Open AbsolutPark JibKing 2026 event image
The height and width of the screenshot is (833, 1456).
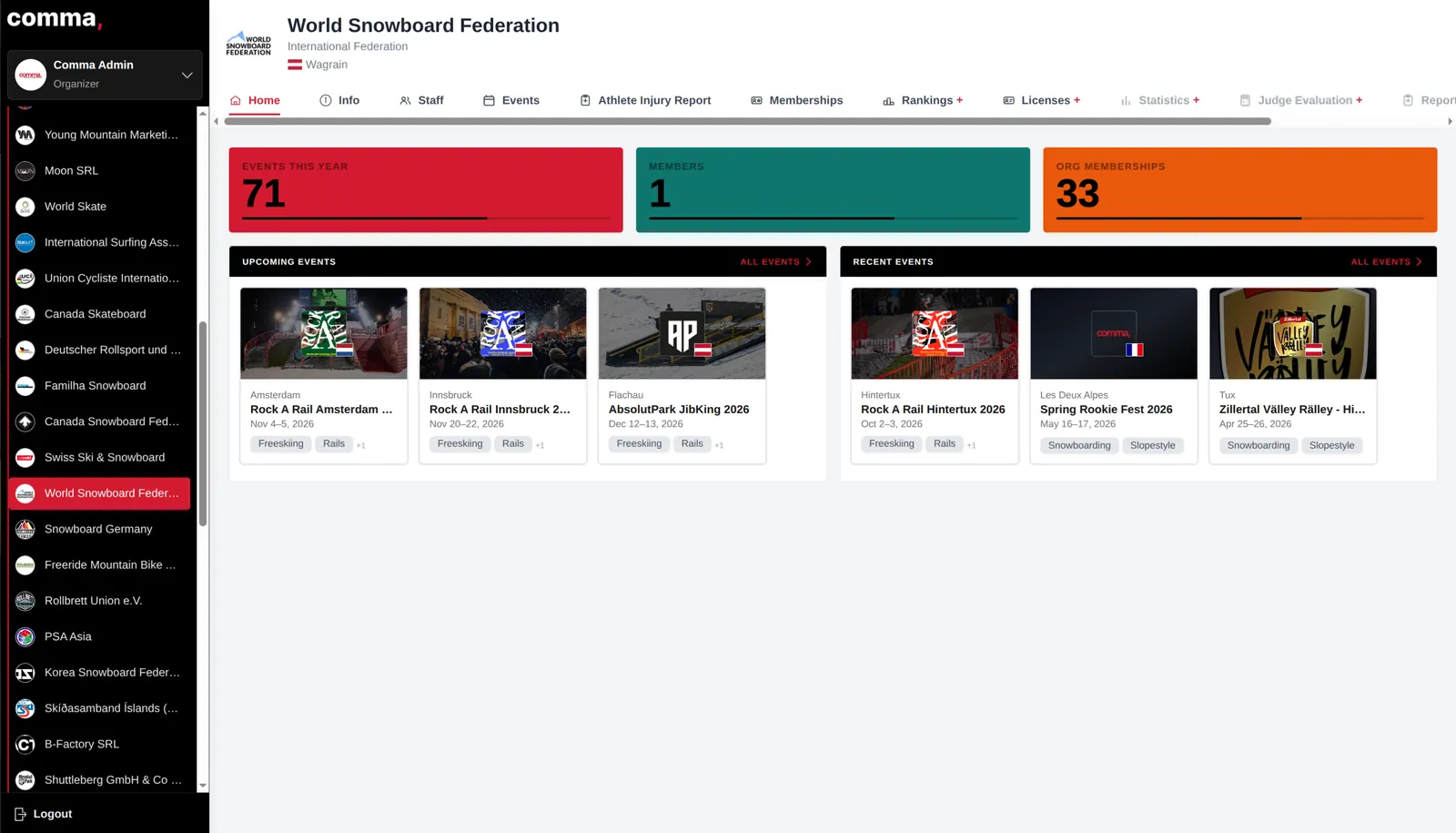(682, 333)
